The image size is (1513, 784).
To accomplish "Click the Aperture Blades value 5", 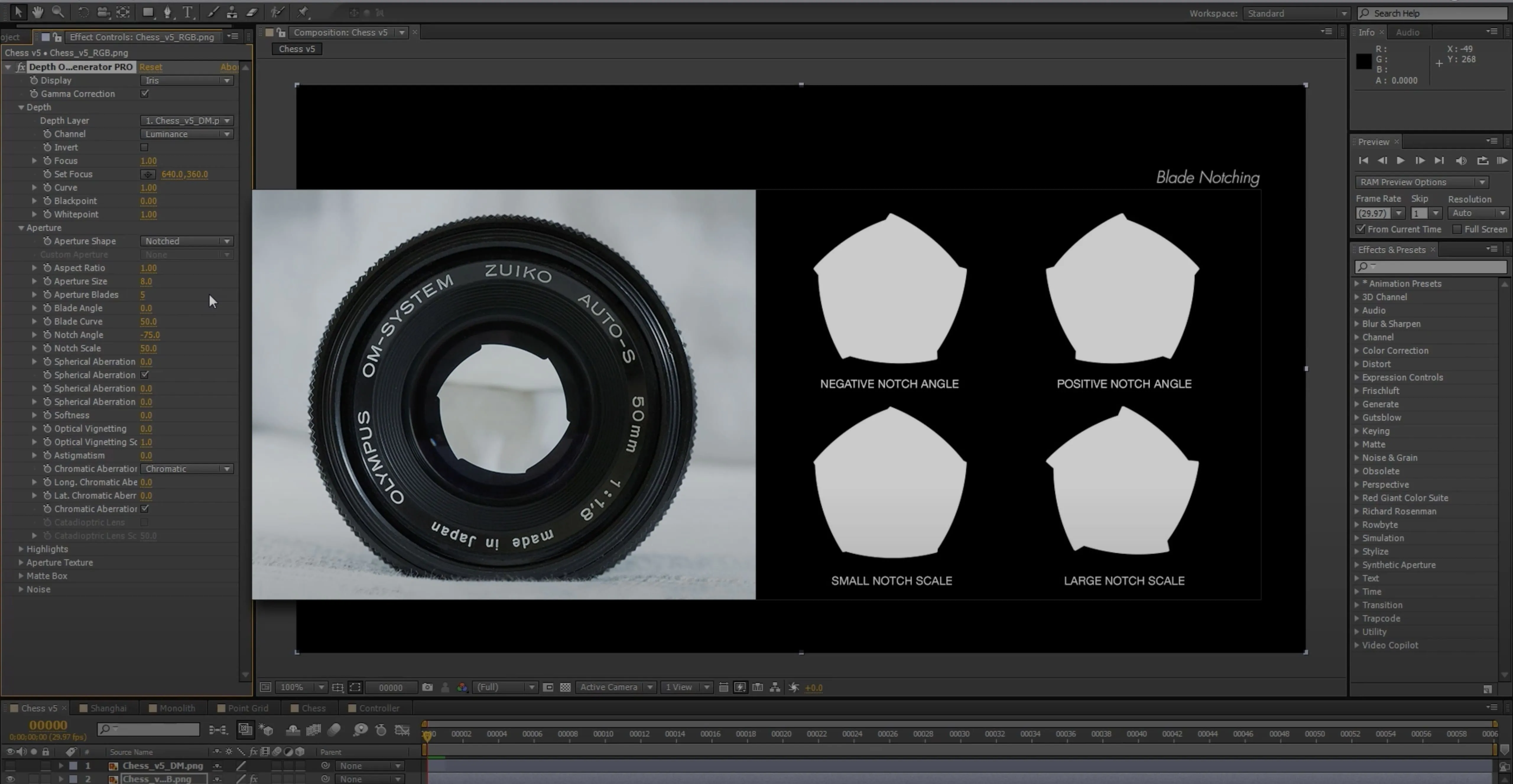I will click(143, 295).
